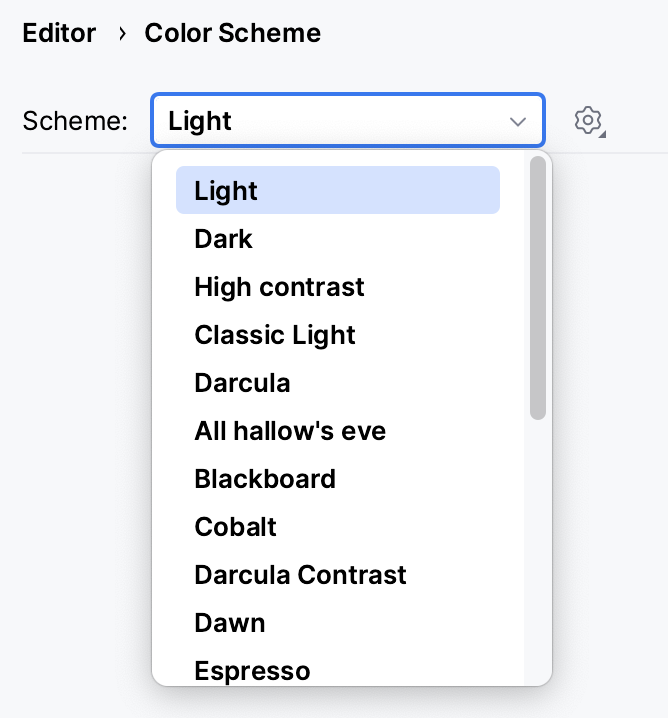Select the Dawn scheme

230,623
